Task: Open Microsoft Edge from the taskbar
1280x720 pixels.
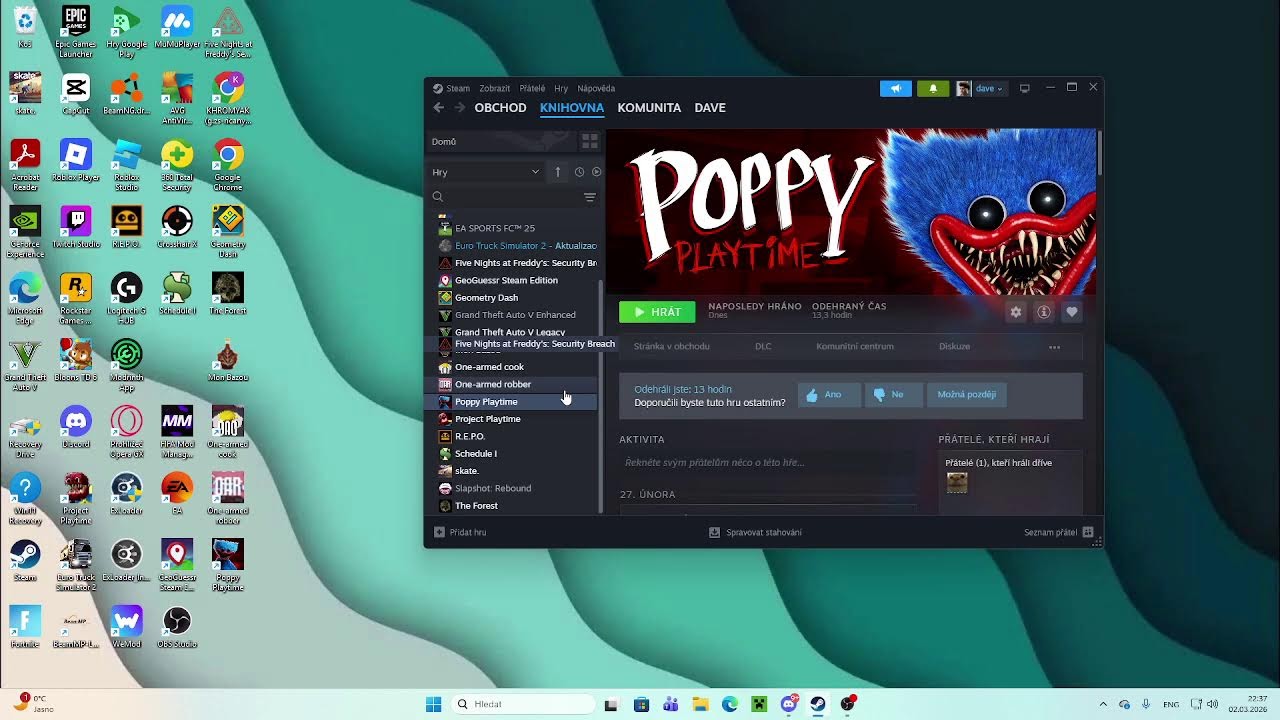Action: point(730,705)
